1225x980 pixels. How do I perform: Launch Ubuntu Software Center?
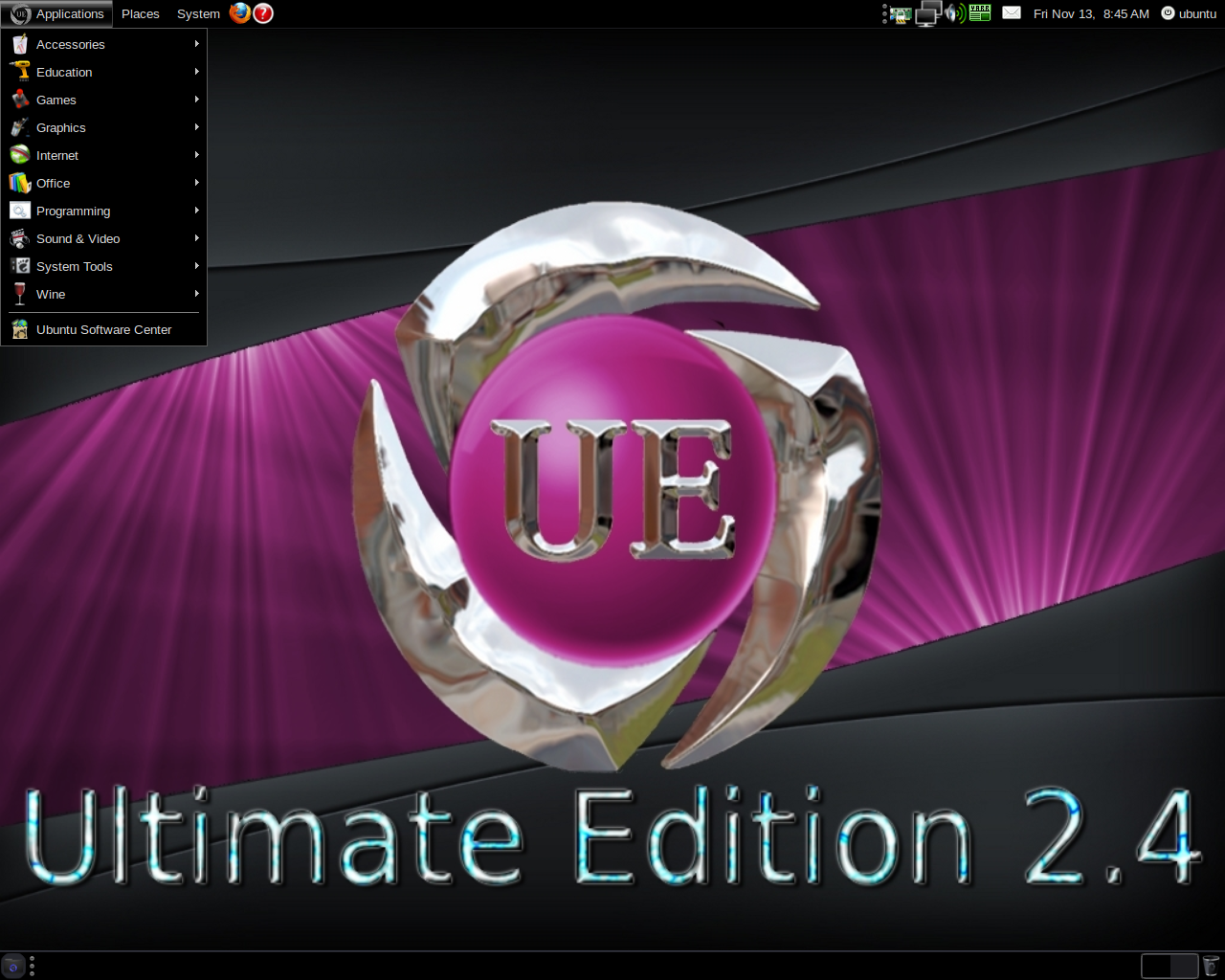104,329
